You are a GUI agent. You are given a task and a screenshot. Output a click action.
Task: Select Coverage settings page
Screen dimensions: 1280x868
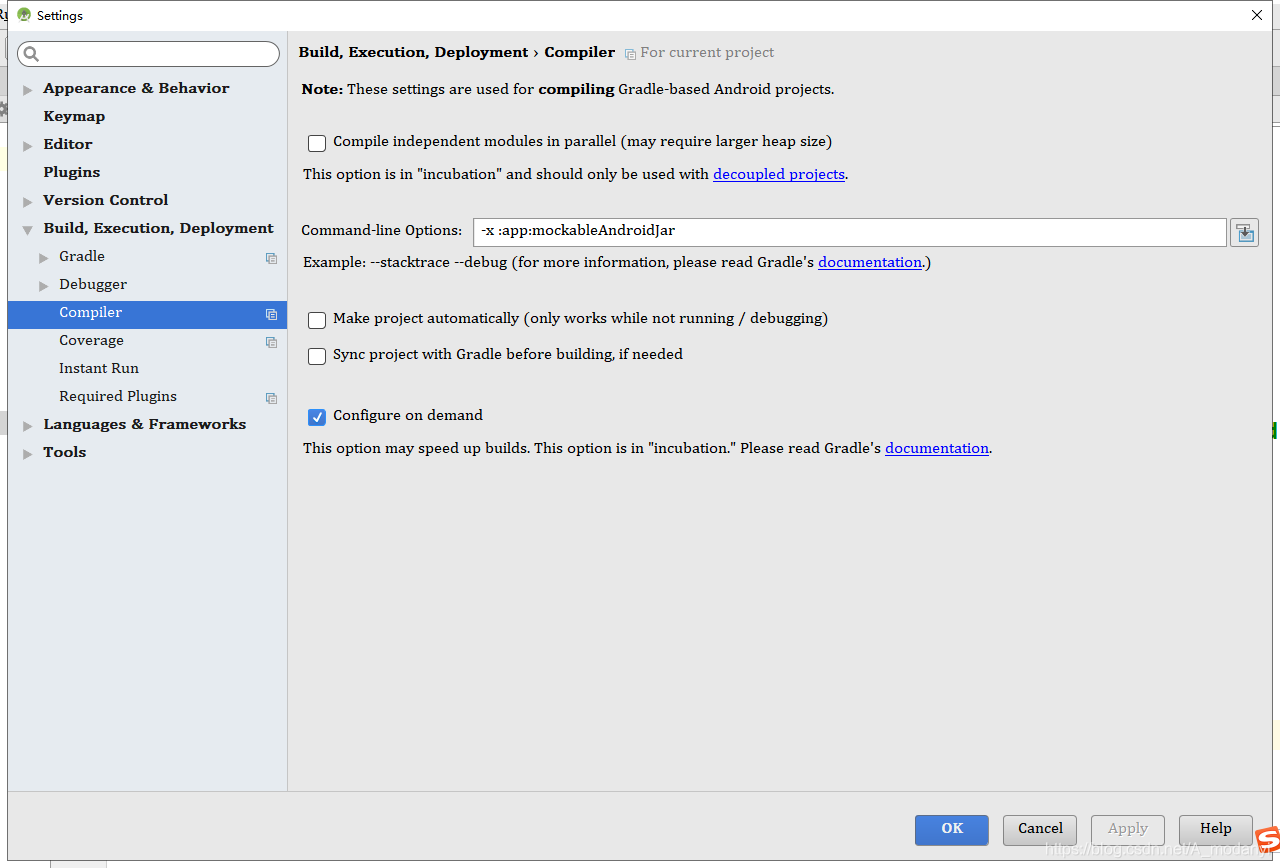[x=91, y=340]
